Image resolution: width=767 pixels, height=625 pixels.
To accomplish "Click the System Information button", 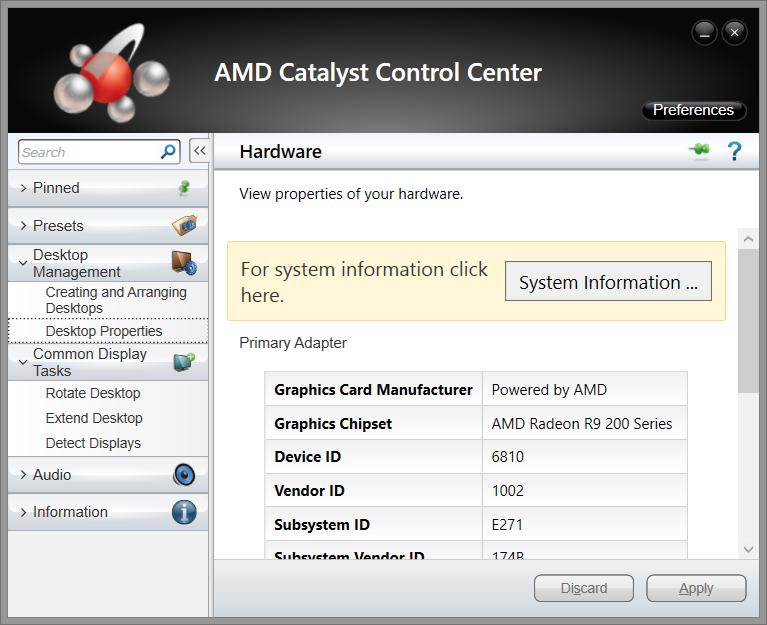I will pyautogui.click(x=608, y=281).
